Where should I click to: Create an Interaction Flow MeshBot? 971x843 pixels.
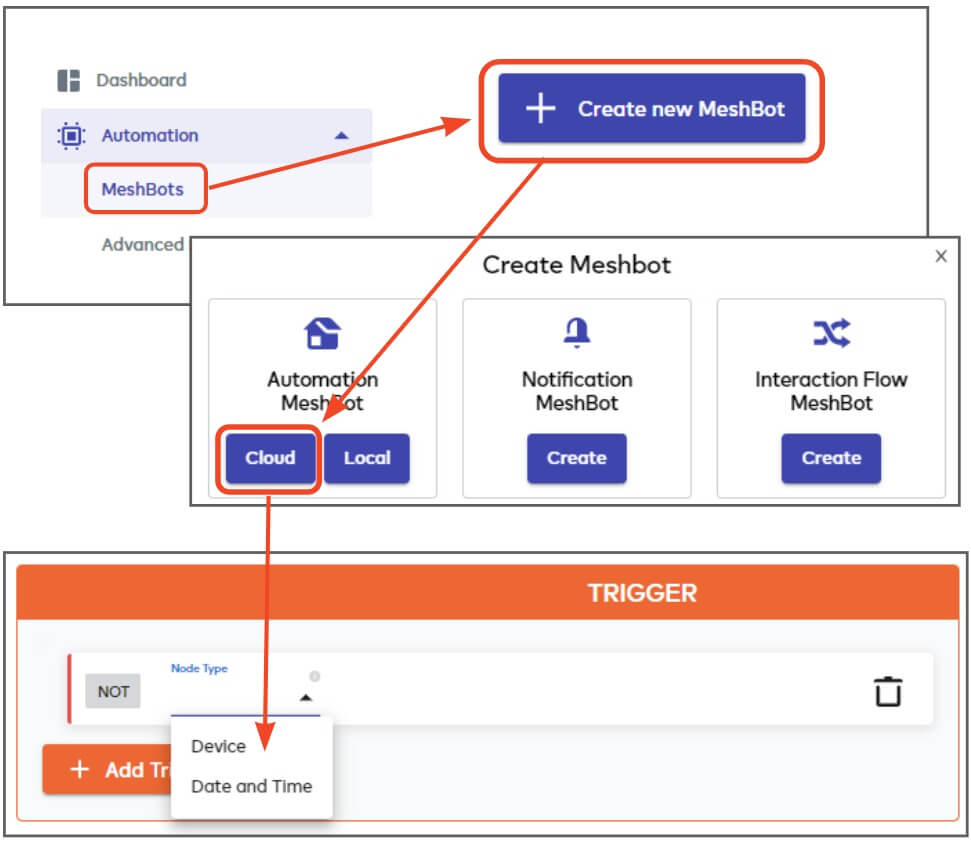831,458
